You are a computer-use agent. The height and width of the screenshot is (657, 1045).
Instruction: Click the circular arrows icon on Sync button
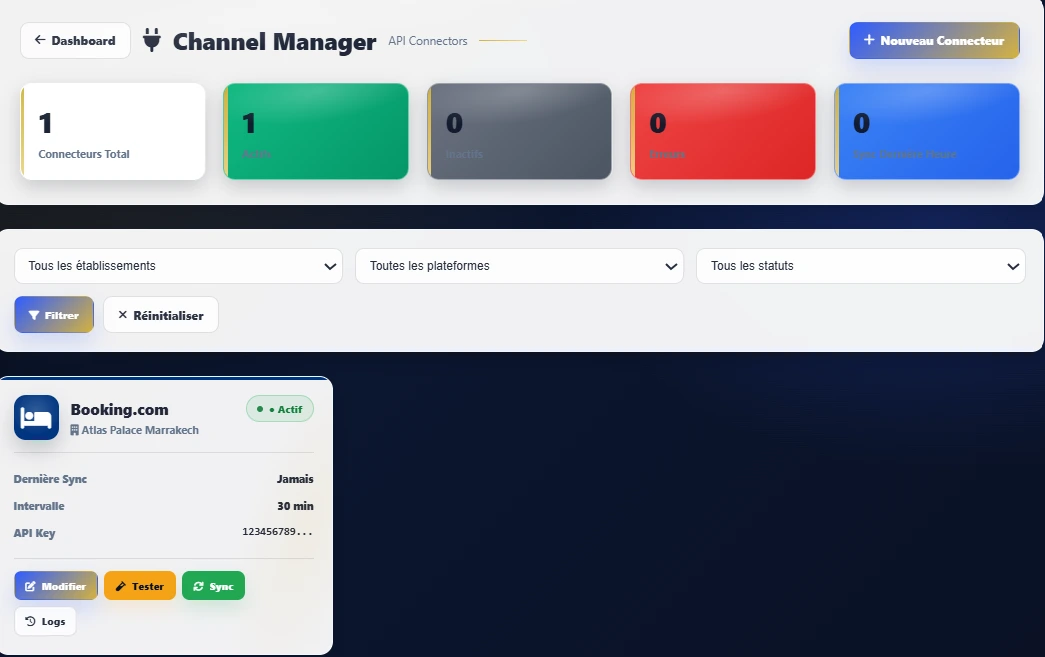point(199,585)
